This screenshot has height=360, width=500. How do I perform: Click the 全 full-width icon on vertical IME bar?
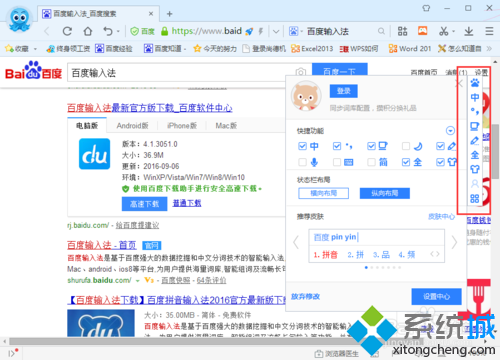475,155
